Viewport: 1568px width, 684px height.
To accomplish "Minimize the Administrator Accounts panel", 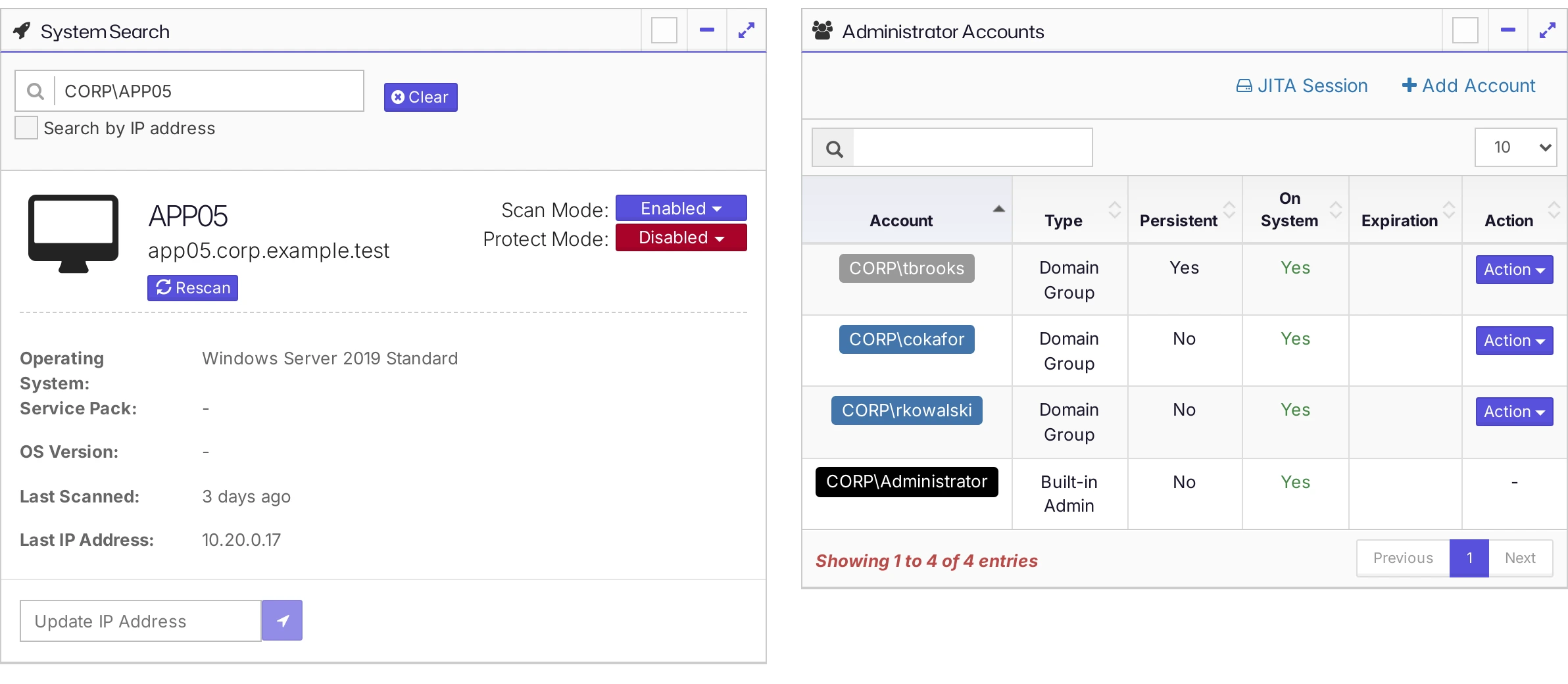I will [x=1508, y=30].
